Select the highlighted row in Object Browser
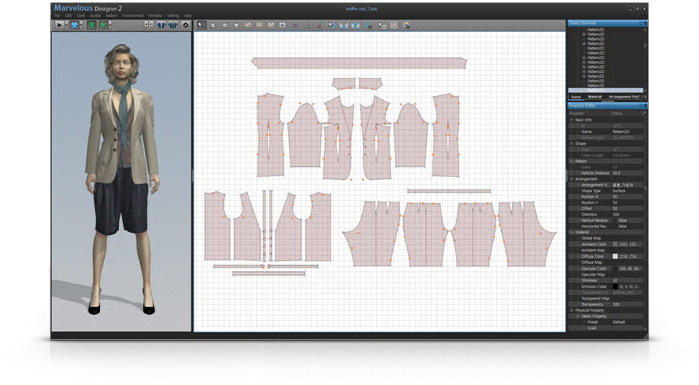Screen dimensions: 699x385 click(605, 90)
